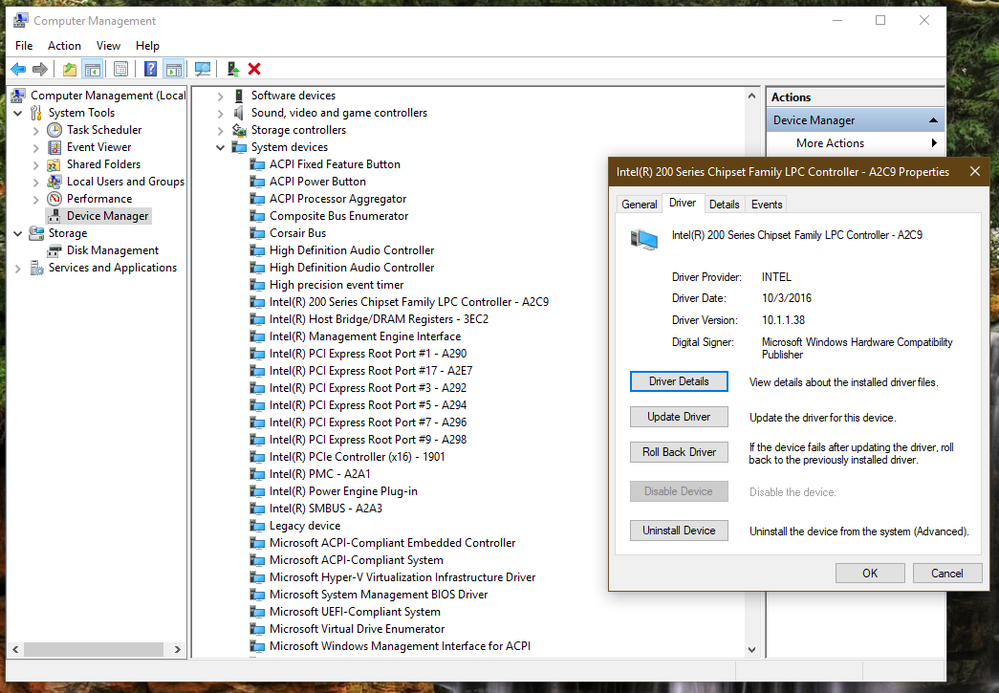
Task: Open the Help menu
Action: 147,46
